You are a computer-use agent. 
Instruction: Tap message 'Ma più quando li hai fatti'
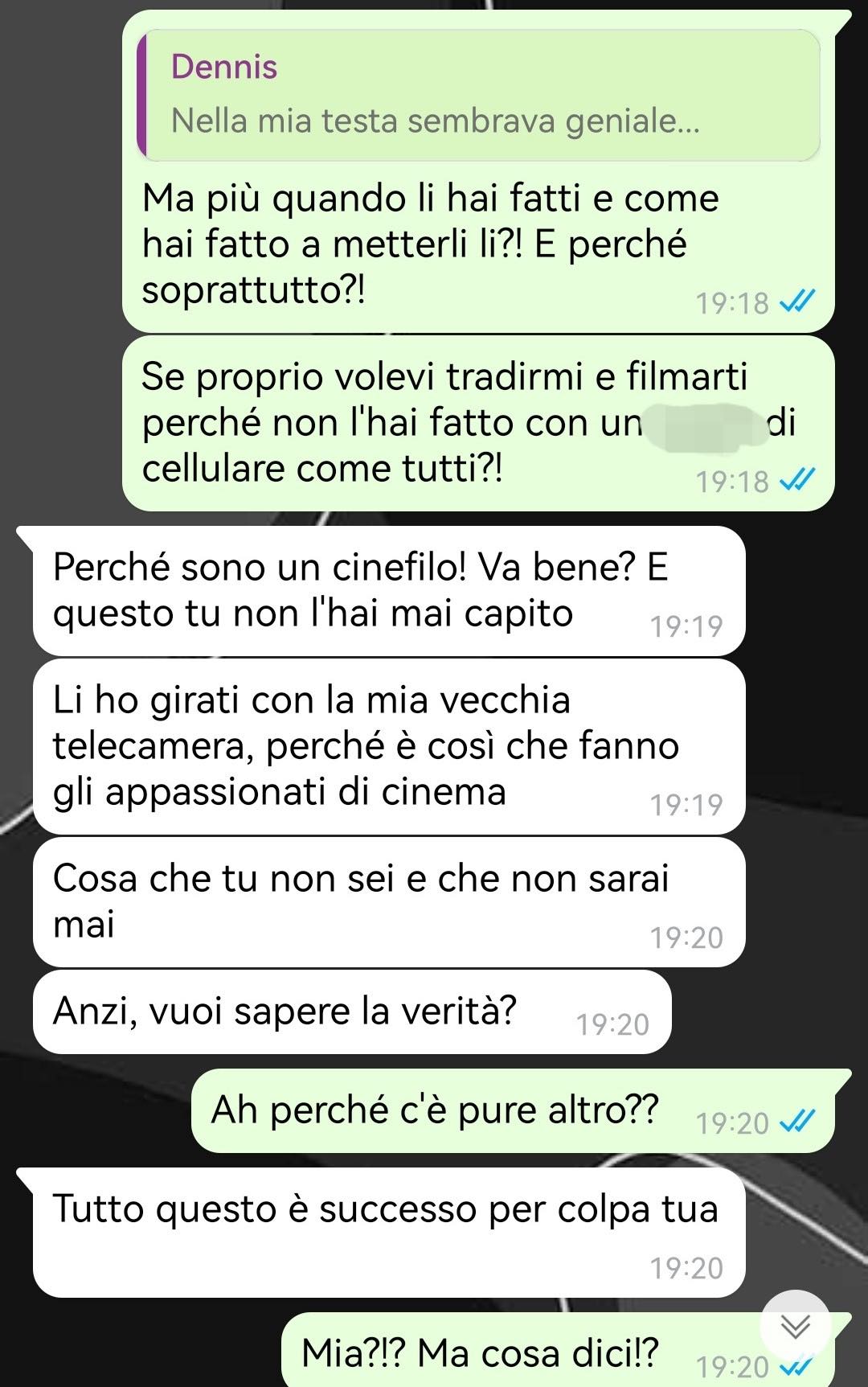pyautogui.click(x=478, y=171)
